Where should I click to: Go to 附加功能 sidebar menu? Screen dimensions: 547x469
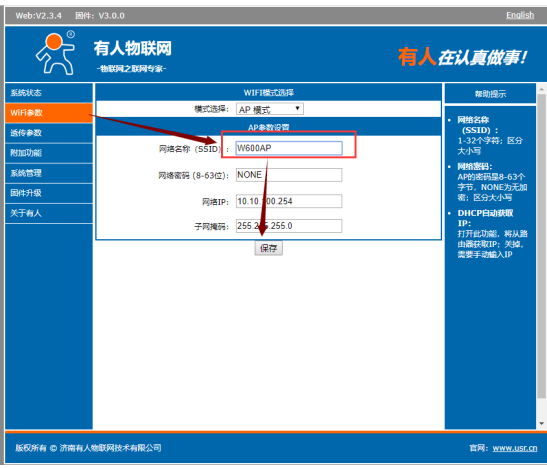(49, 153)
